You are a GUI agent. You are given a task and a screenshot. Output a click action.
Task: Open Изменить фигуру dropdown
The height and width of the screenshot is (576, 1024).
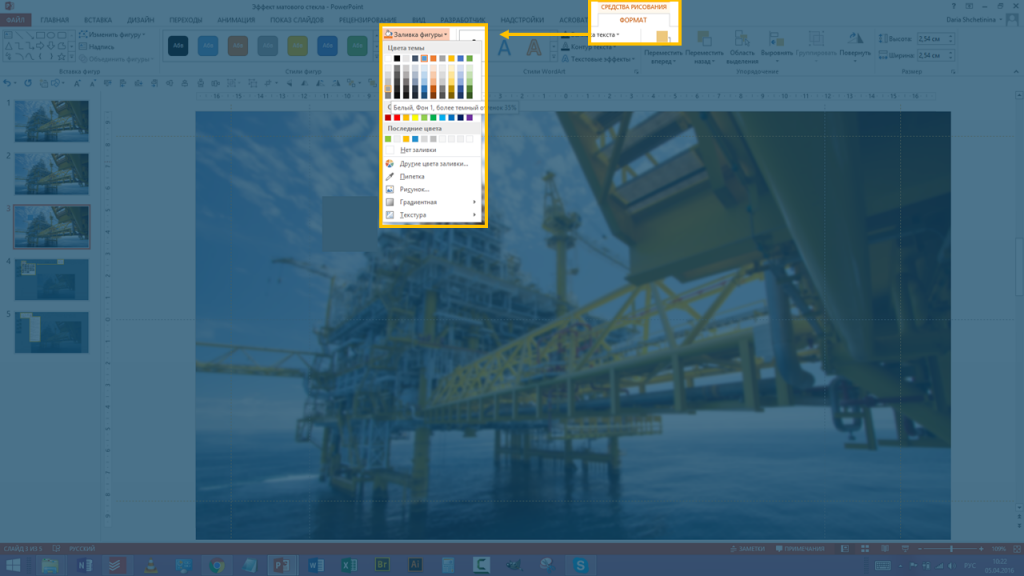coord(115,34)
